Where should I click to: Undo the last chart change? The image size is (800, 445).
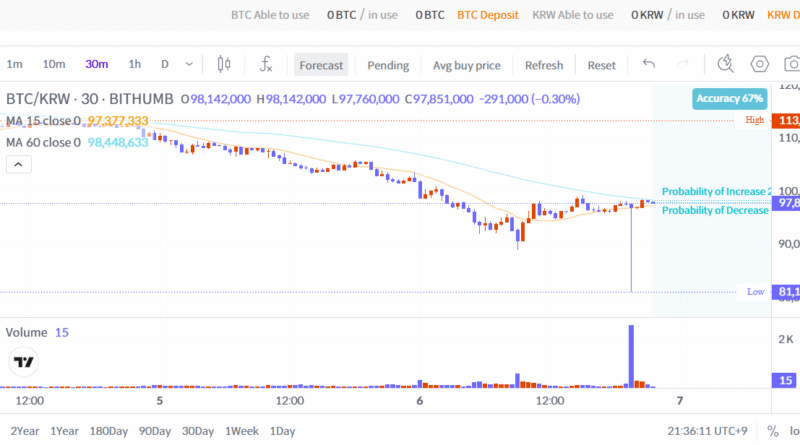pyautogui.click(x=648, y=64)
